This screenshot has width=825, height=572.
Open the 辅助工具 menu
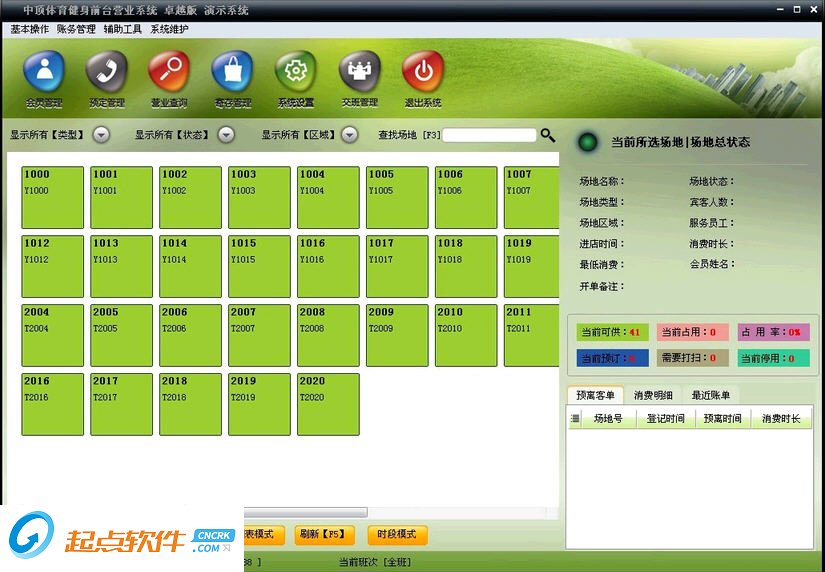coord(123,29)
